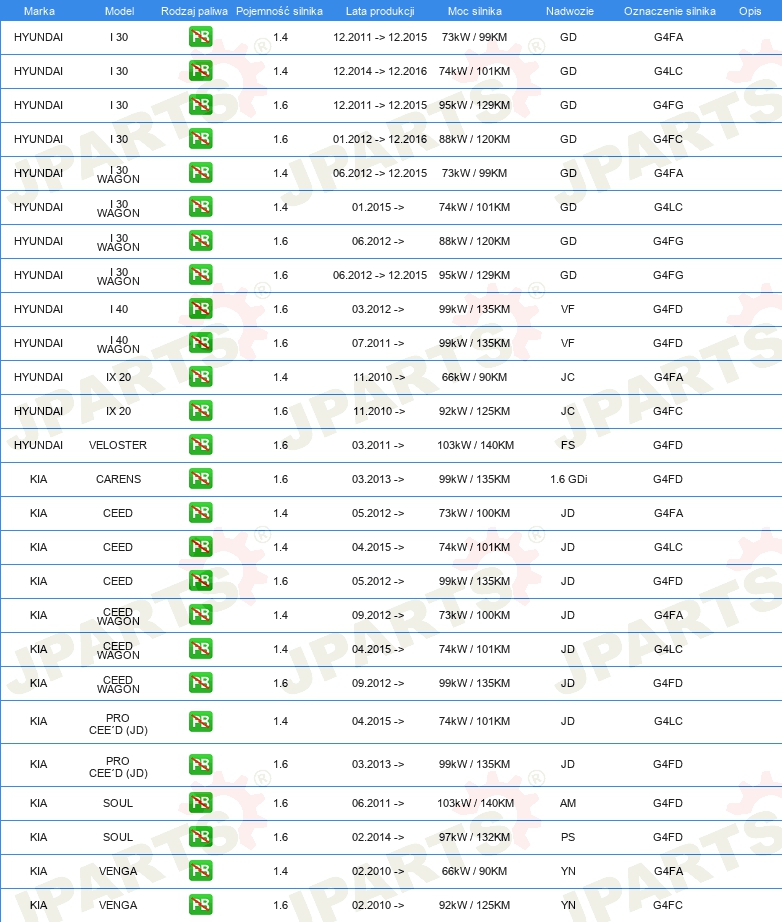The width and height of the screenshot is (782, 922).
Task: Click fuel icon in I 40 Wagon row
Action: (200, 343)
